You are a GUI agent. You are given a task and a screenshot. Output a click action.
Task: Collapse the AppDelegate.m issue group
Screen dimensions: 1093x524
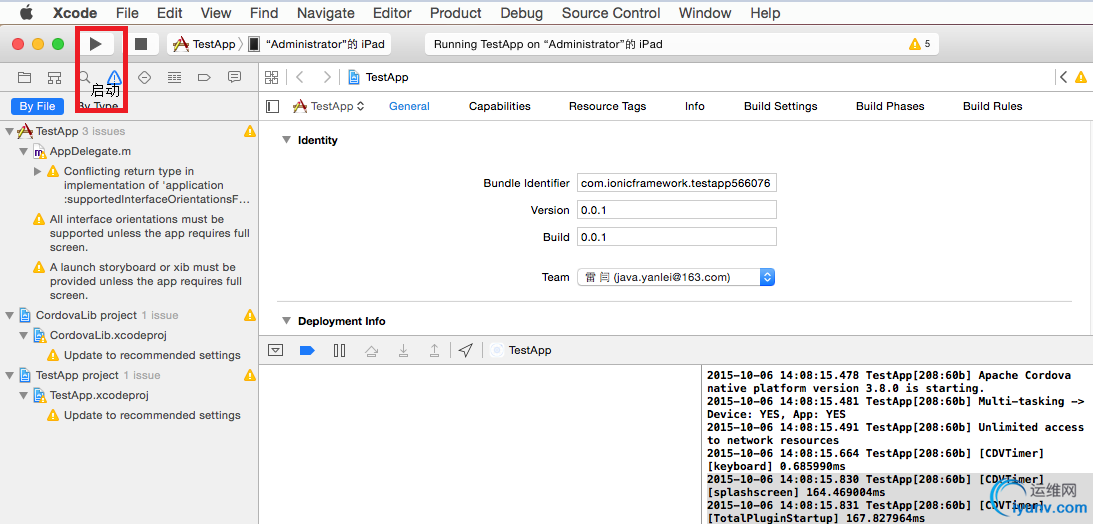(24, 151)
